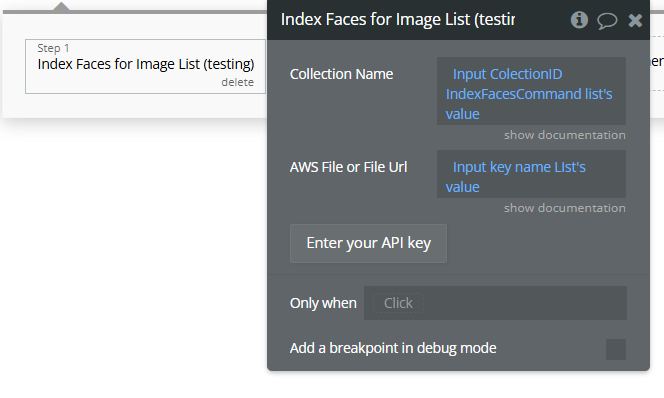Click the Step 1 label text

pyautogui.click(x=53, y=48)
